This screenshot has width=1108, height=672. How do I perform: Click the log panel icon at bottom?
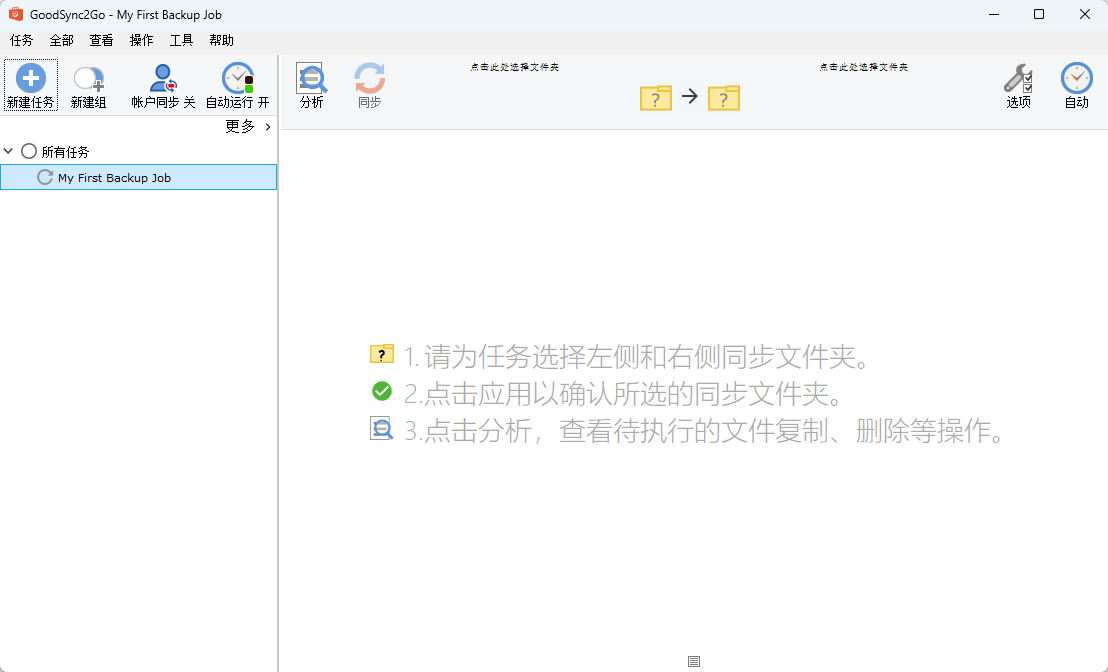[x=694, y=661]
